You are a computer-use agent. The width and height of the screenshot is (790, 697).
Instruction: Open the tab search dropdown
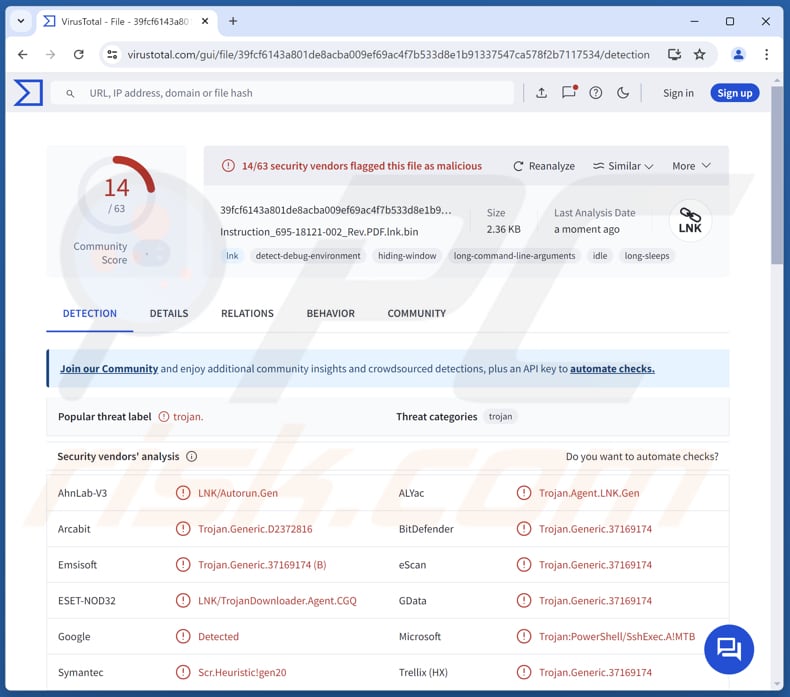[x=21, y=21]
